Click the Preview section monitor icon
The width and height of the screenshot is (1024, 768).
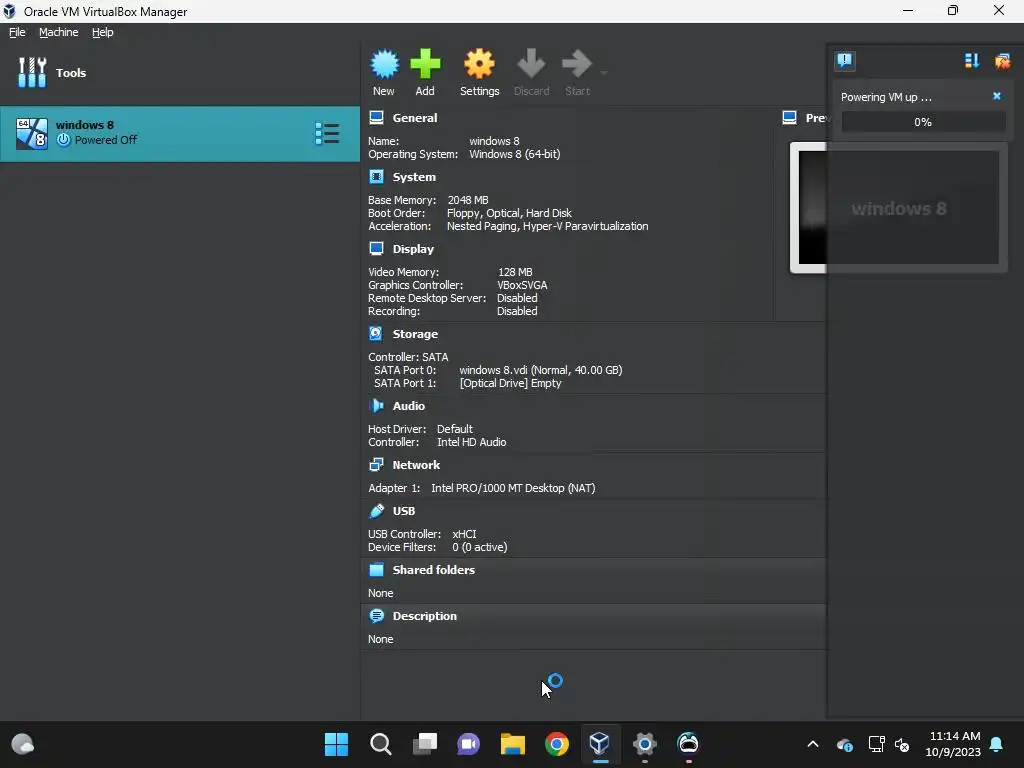coord(790,118)
